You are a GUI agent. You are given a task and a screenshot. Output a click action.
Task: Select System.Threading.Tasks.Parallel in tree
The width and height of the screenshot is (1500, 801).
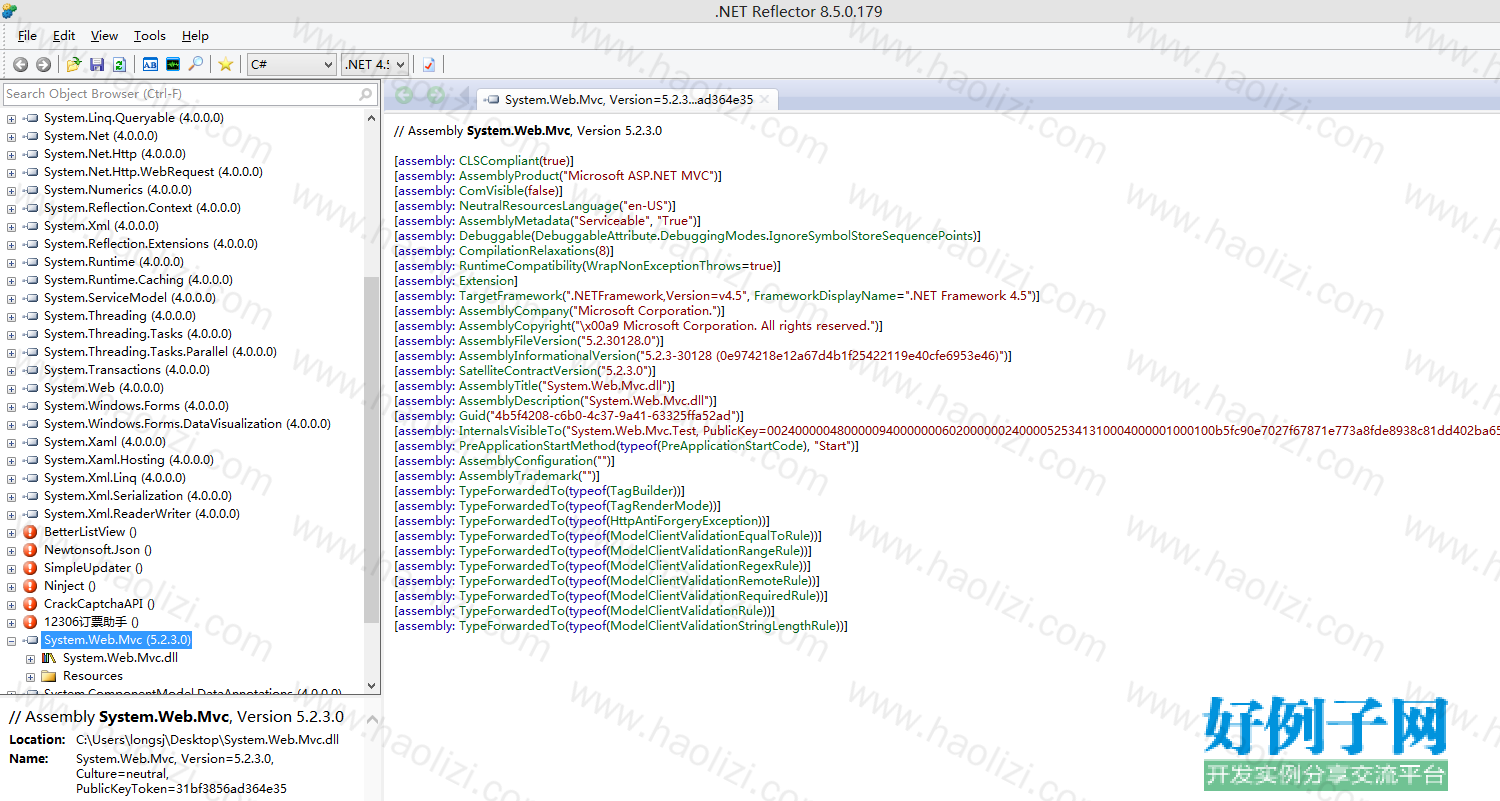click(160, 352)
